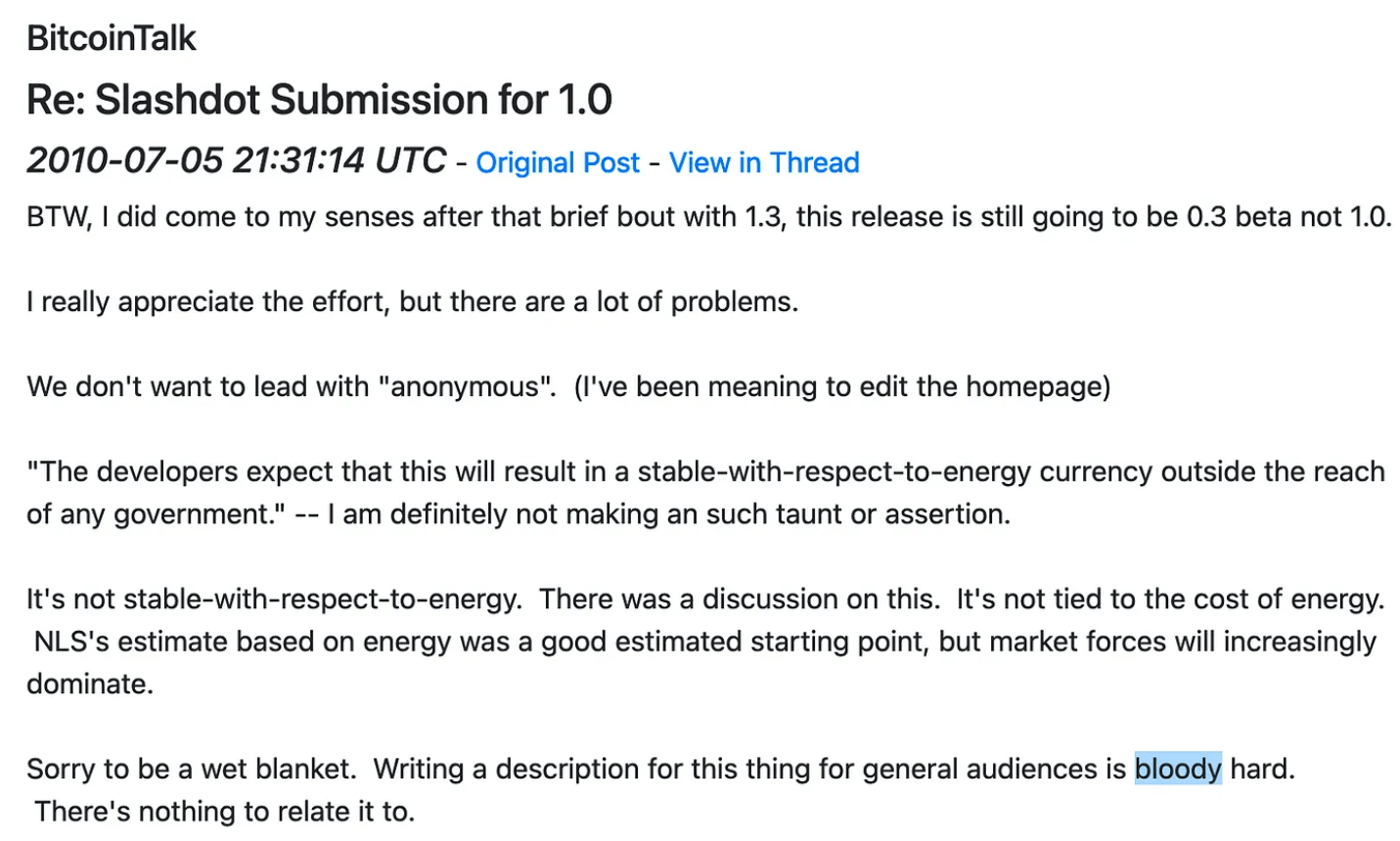This screenshot has height=841, width=1400.
Task: Click the highlighted word "bloody"
Action: [x=1178, y=769]
